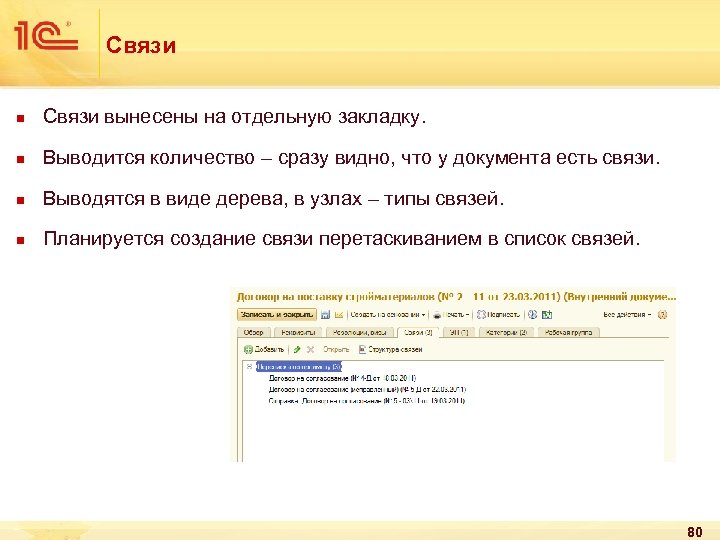
Task: Click the help question mark icon
Action: [662, 315]
